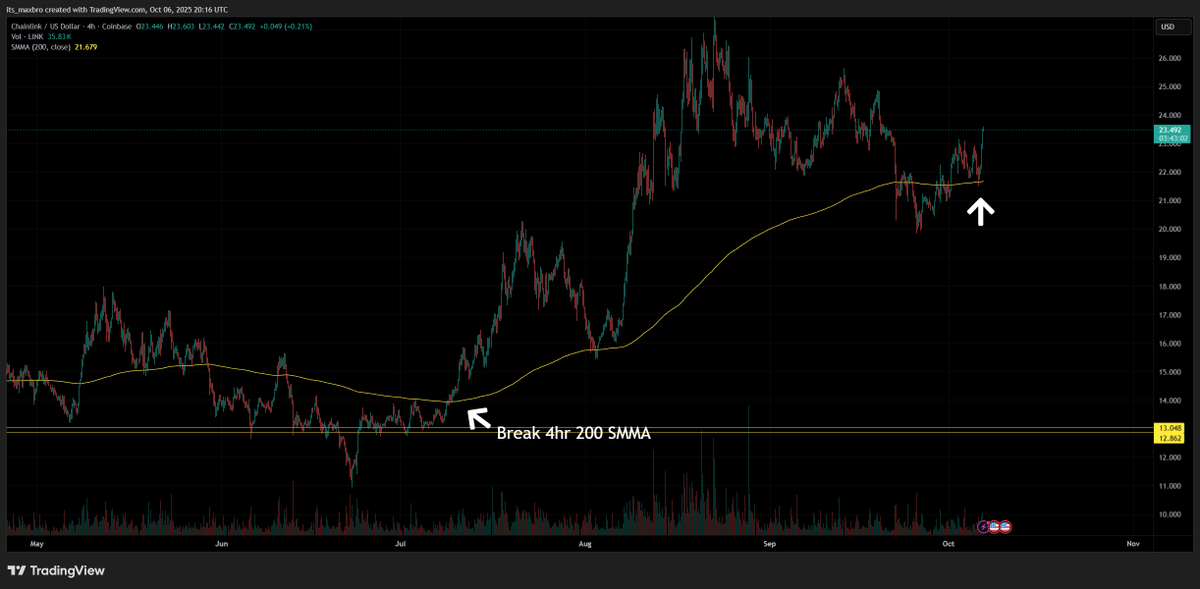Click the right US flag economic event icon
This screenshot has width=1200, height=589.
click(x=1005, y=526)
